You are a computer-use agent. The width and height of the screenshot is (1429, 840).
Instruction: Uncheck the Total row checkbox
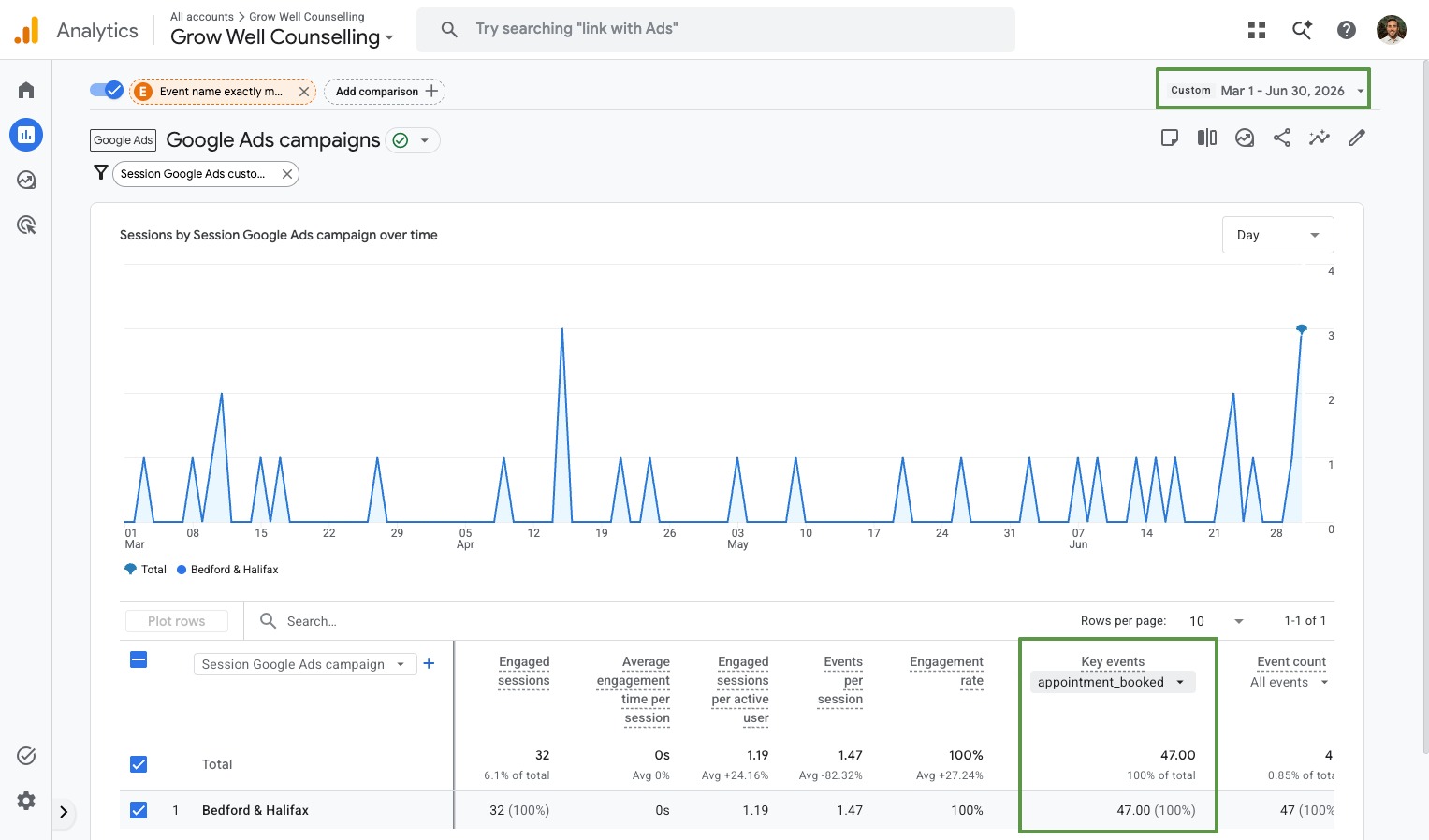[139, 764]
